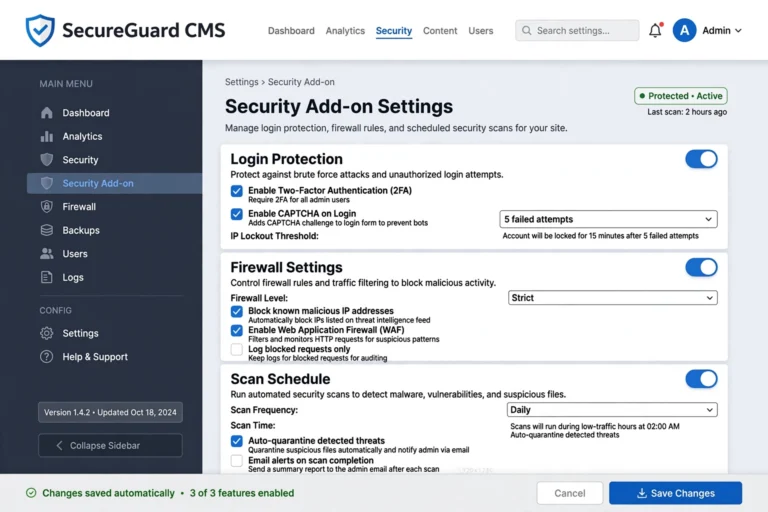The image size is (768, 512).
Task: Click the 'IP Lockout Threshold:' label
Action: click(x=274, y=236)
